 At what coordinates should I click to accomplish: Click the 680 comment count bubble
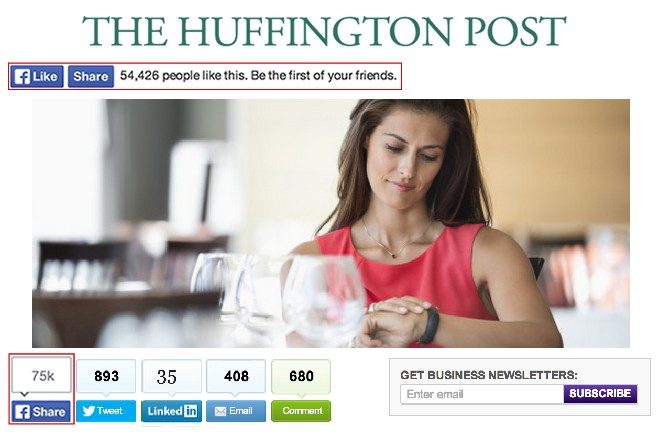(x=301, y=376)
